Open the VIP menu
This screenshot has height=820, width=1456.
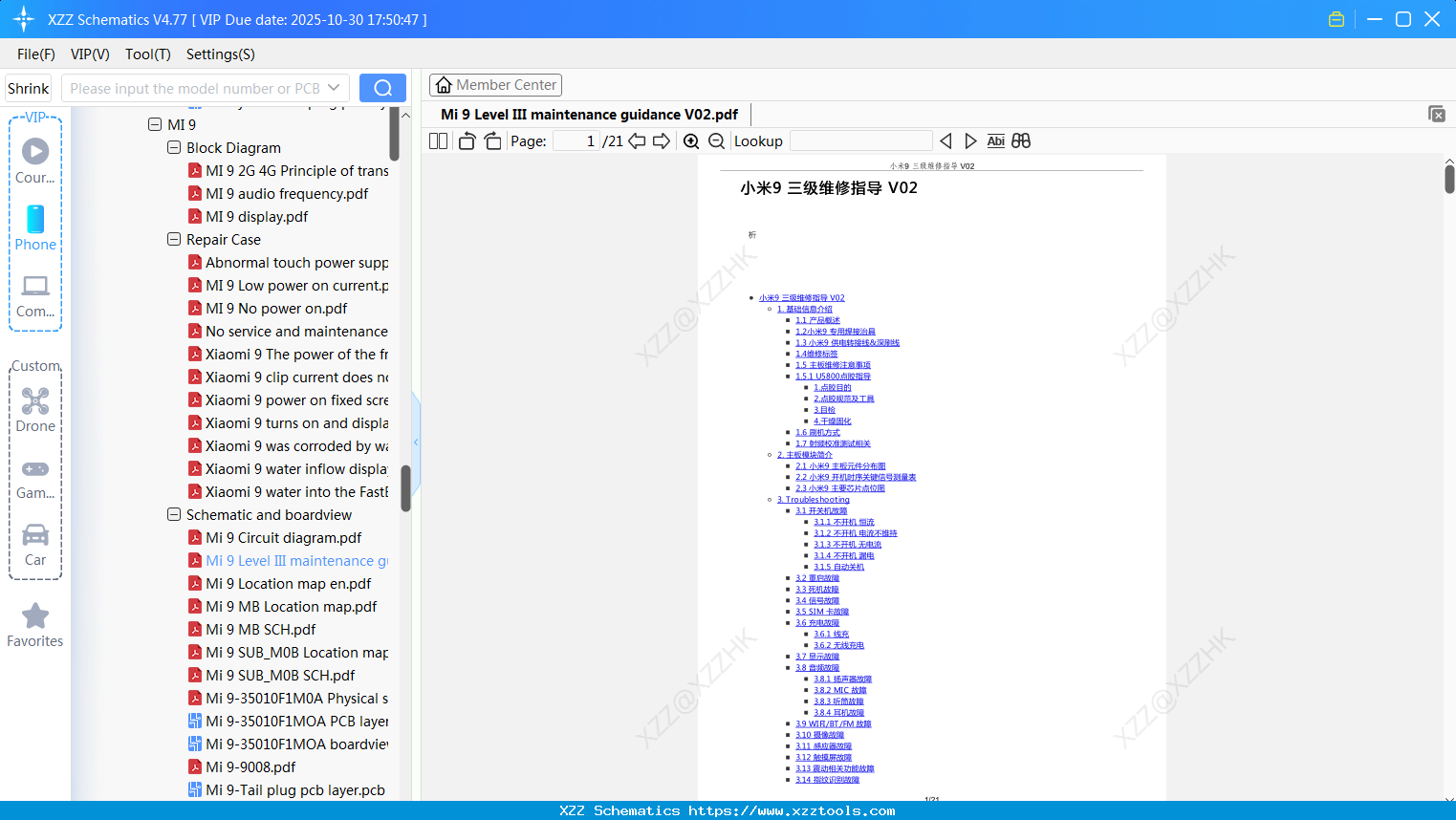pyautogui.click(x=90, y=54)
